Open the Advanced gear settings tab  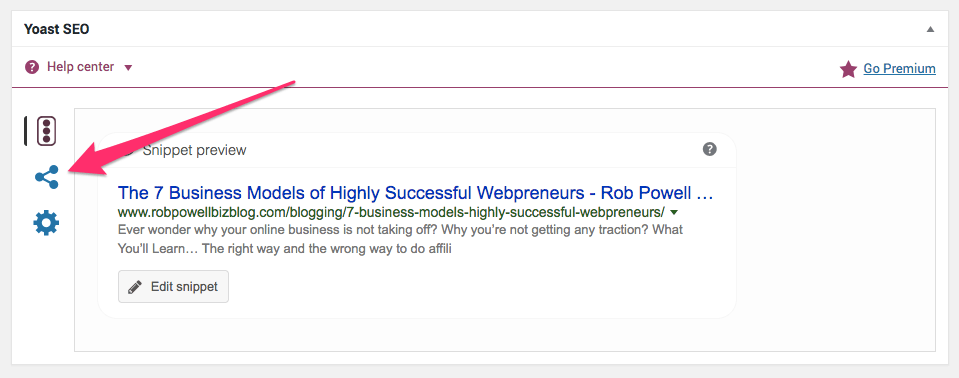point(46,223)
